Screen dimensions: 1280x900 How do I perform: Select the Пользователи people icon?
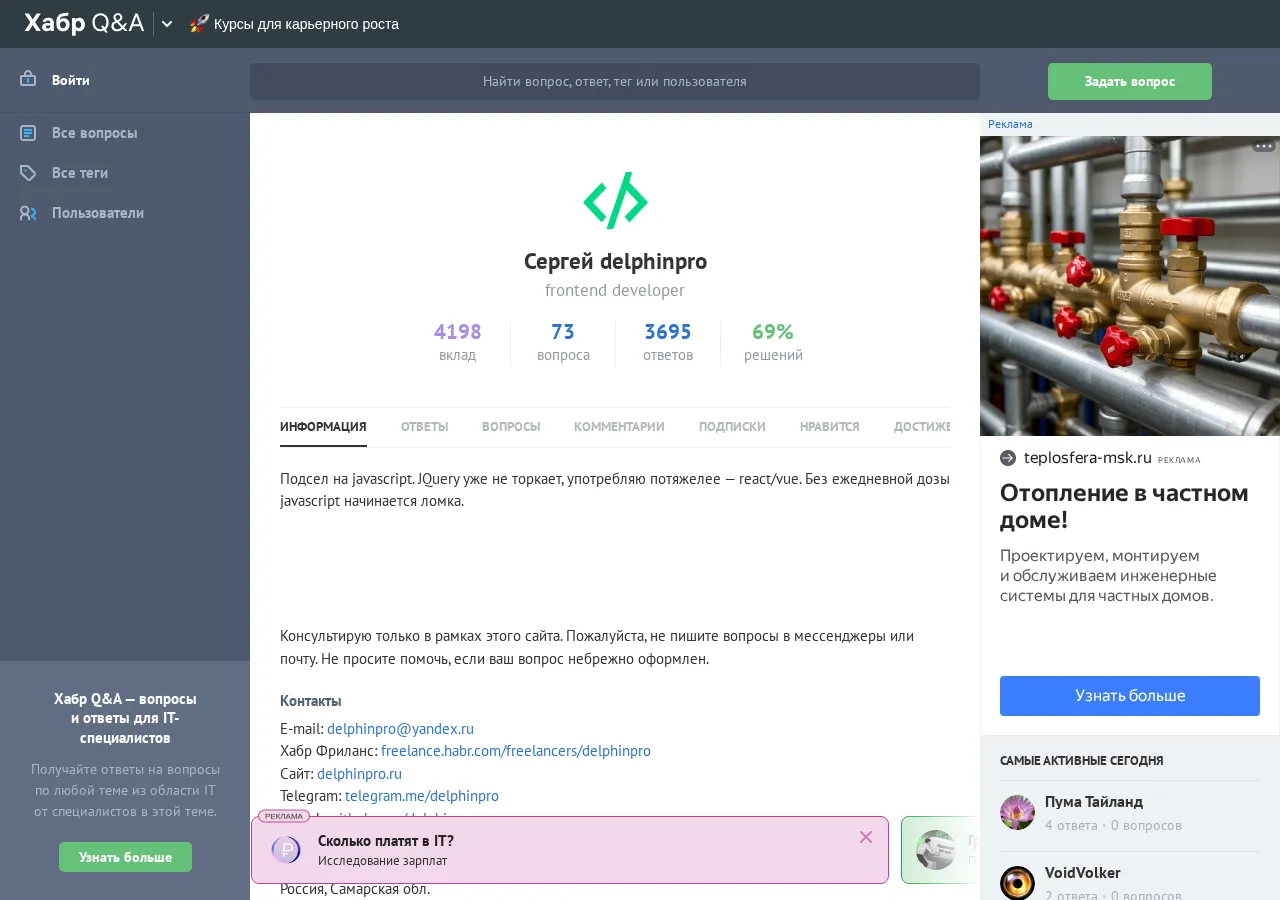coord(28,212)
